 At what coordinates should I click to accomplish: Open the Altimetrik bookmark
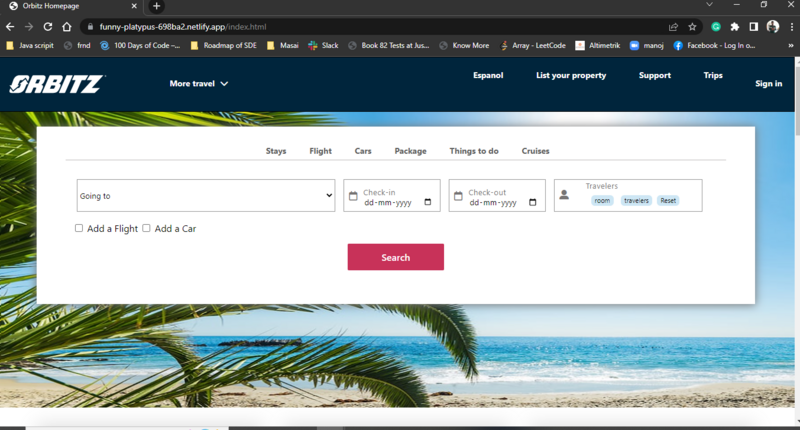(x=597, y=45)
